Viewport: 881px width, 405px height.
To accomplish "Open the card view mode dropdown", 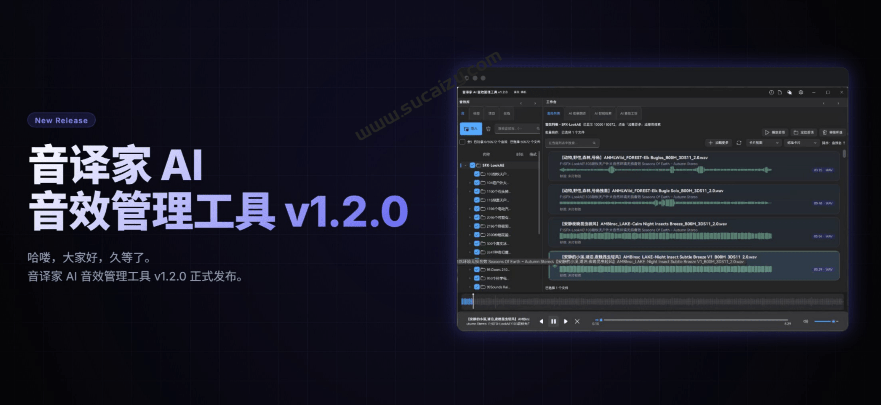I will point(764,143).
